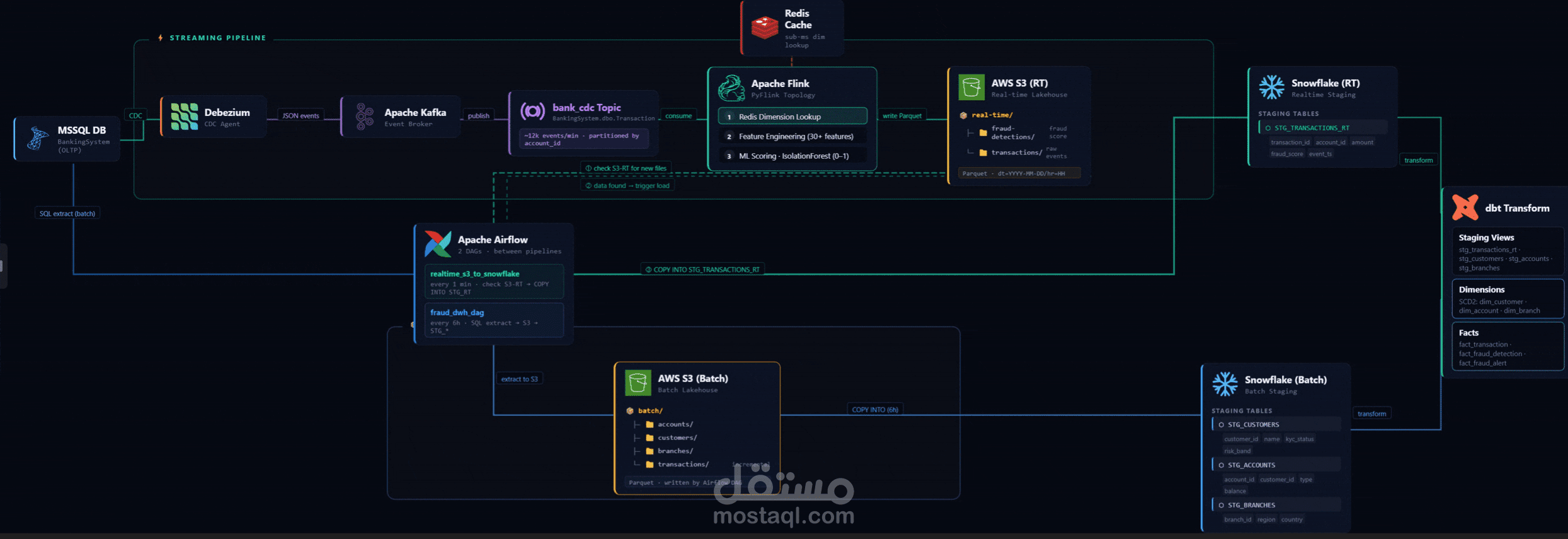Open the fraud_dwh_dag card
This screenshot has width=1568, height=539.
tap(494, 320)
